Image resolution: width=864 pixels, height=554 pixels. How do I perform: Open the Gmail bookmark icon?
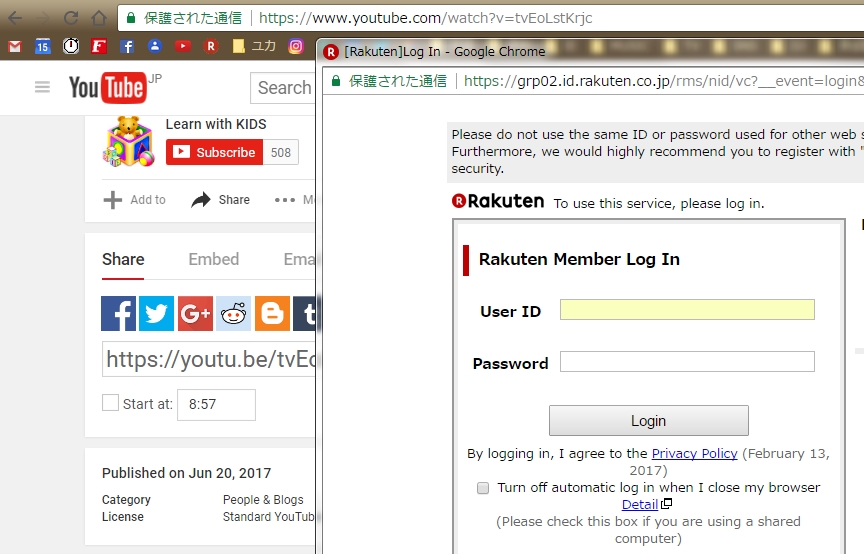14,46
